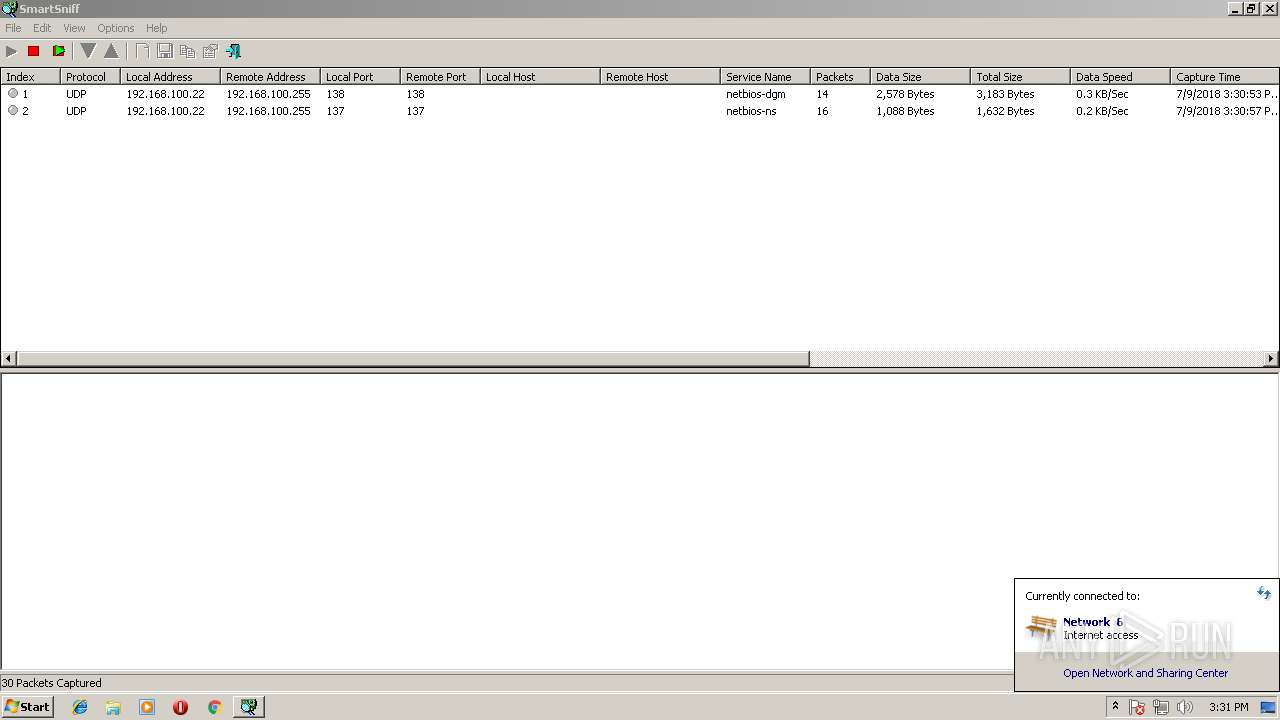Click the exit door toolbar icon
The width and height of the screenshot is (1280, 720).
pyautogui.click(x=234, y=51)
